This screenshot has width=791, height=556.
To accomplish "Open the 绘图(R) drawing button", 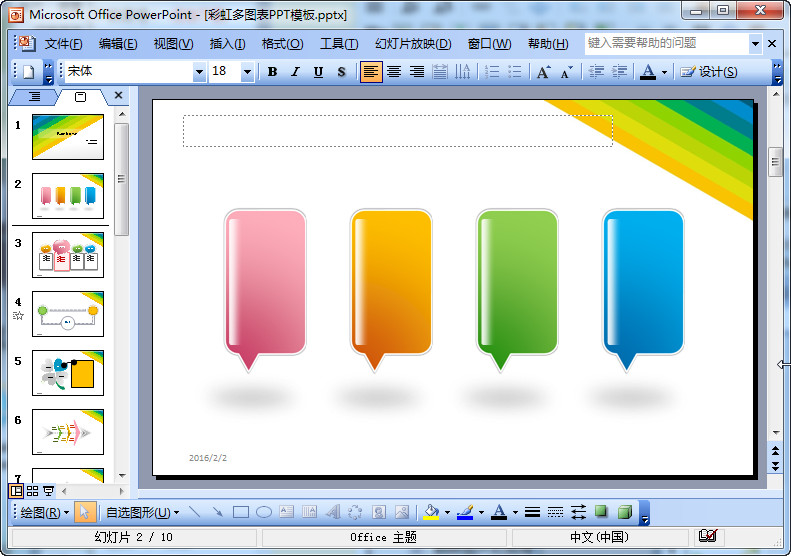I will (x=45, y=512).
